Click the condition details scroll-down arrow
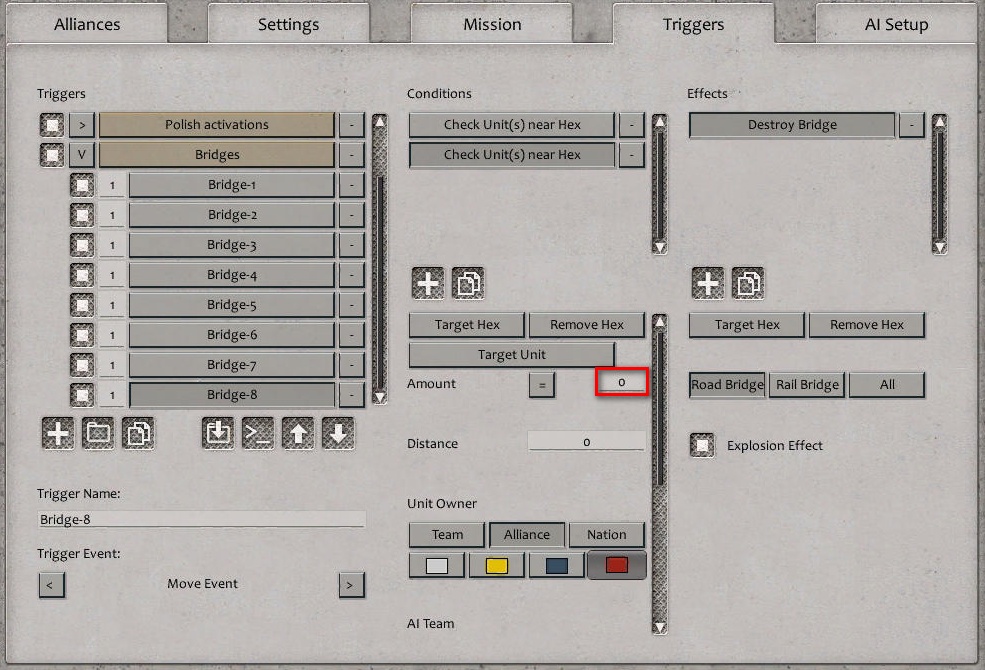985x670 pixels. 660,627
